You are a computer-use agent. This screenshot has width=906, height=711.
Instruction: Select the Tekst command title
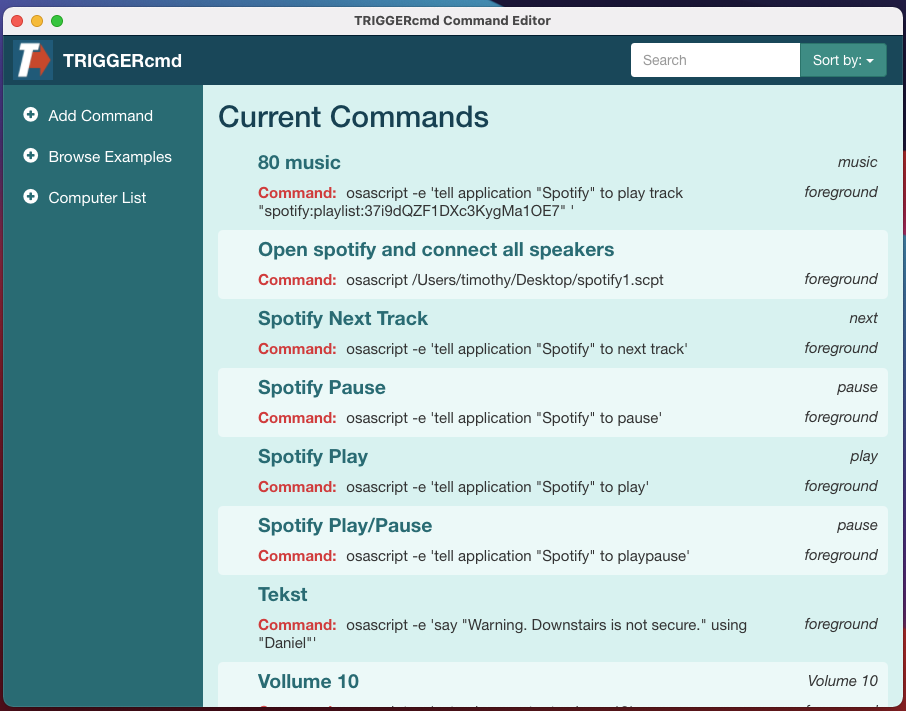[282, 594]
